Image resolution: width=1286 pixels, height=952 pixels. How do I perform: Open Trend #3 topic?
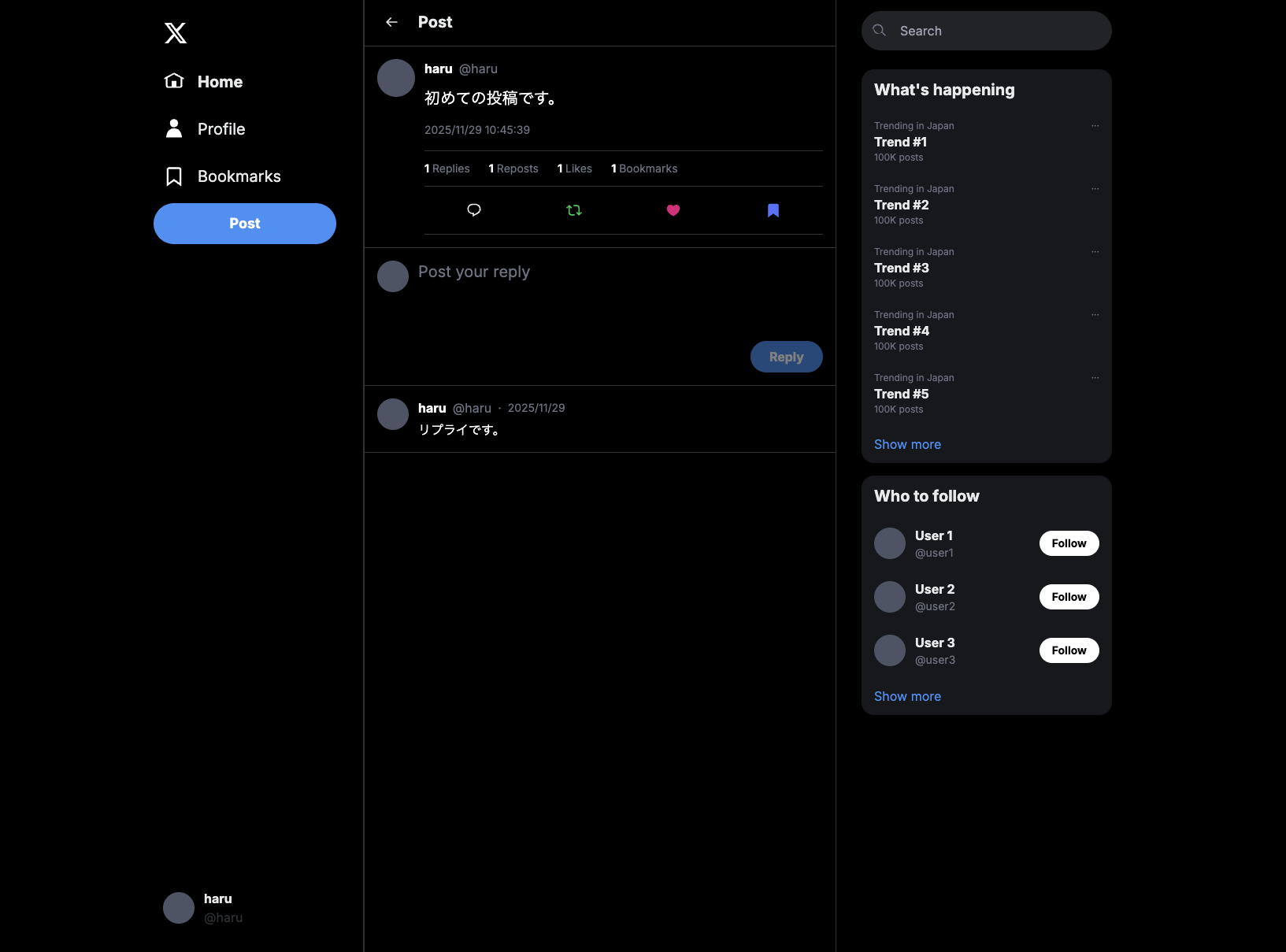tap(902, 268)
